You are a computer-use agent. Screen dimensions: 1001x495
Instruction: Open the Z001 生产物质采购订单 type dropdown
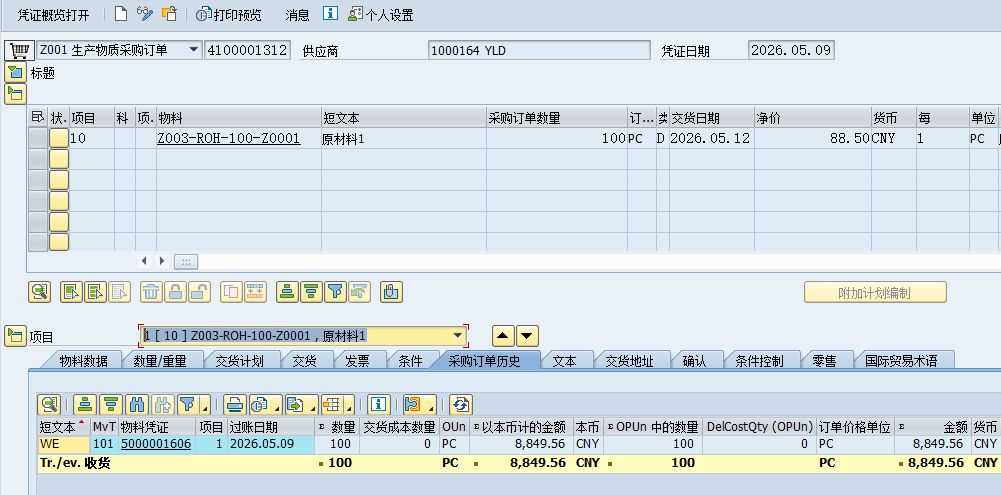[193, 50]
